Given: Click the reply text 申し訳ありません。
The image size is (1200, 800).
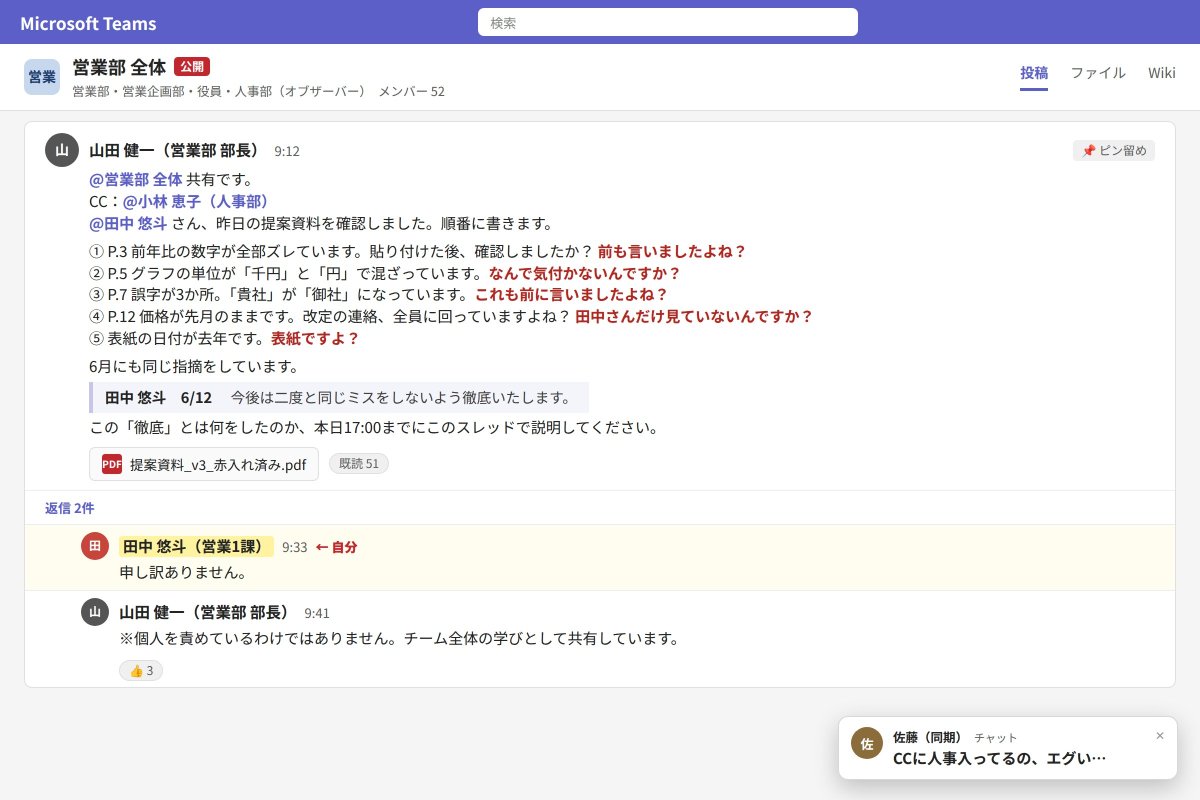Looking at the screenshot, I should [x=183, y=572].
